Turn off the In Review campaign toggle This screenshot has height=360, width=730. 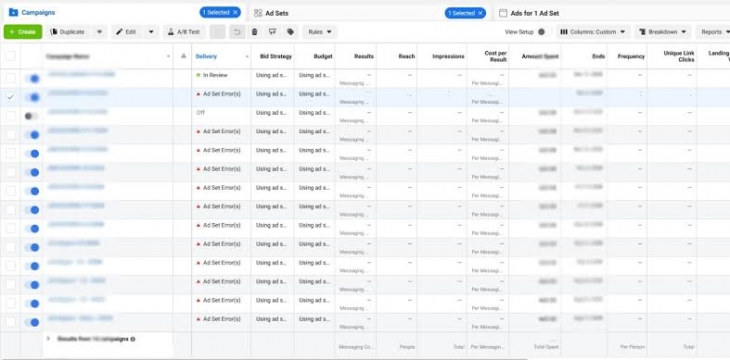tap(32, 78)
